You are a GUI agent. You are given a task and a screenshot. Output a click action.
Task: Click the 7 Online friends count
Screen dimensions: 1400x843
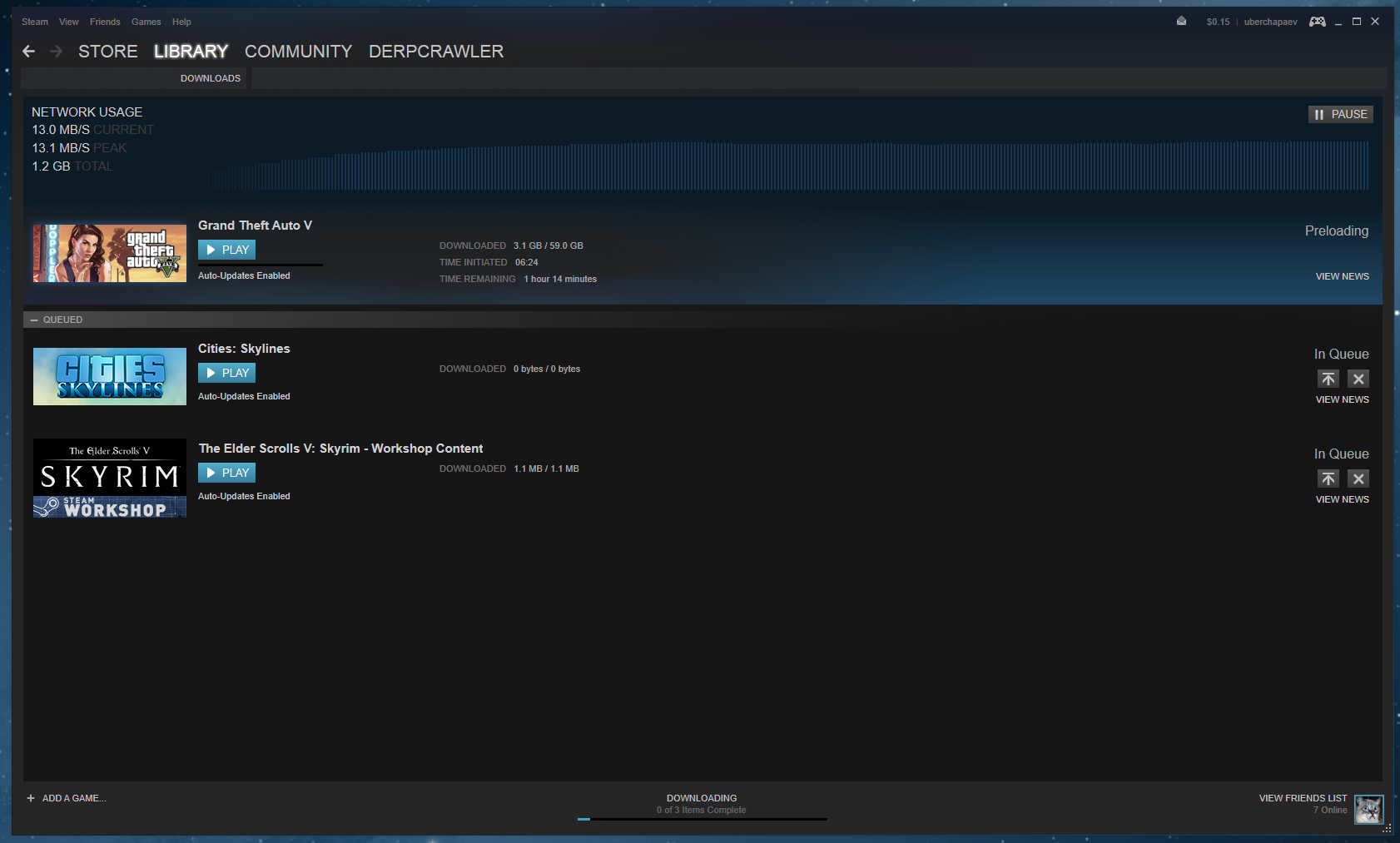(x=1330, y=810)
